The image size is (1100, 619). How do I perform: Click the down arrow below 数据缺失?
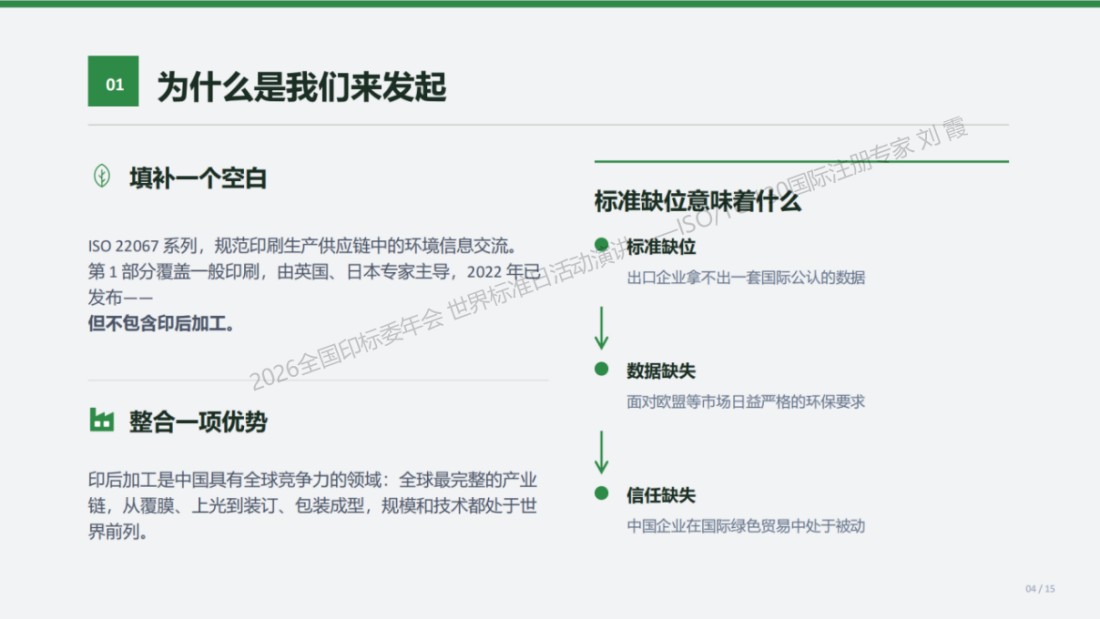click(601, 452)
